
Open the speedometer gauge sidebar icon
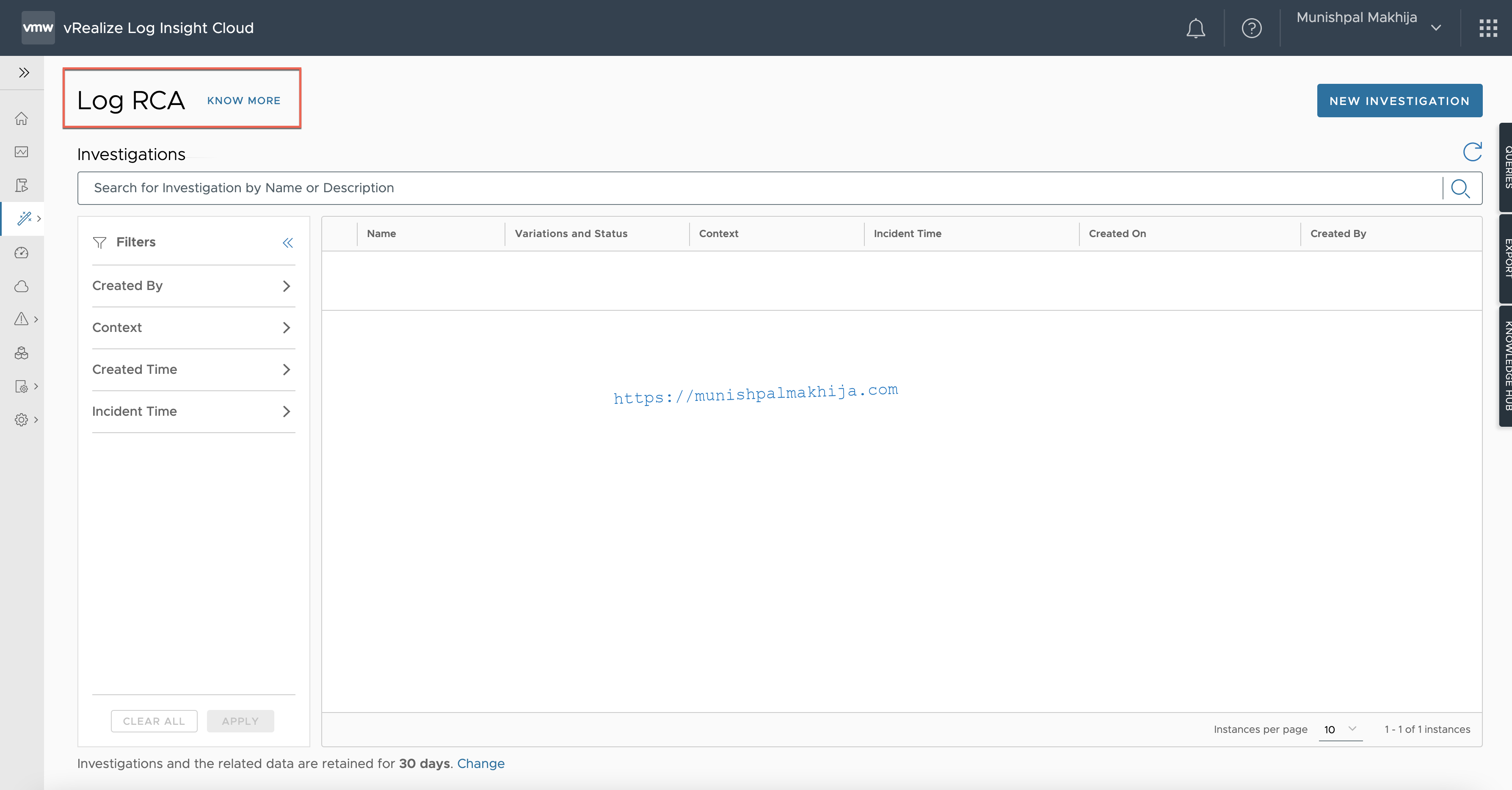tap(21, 252)
